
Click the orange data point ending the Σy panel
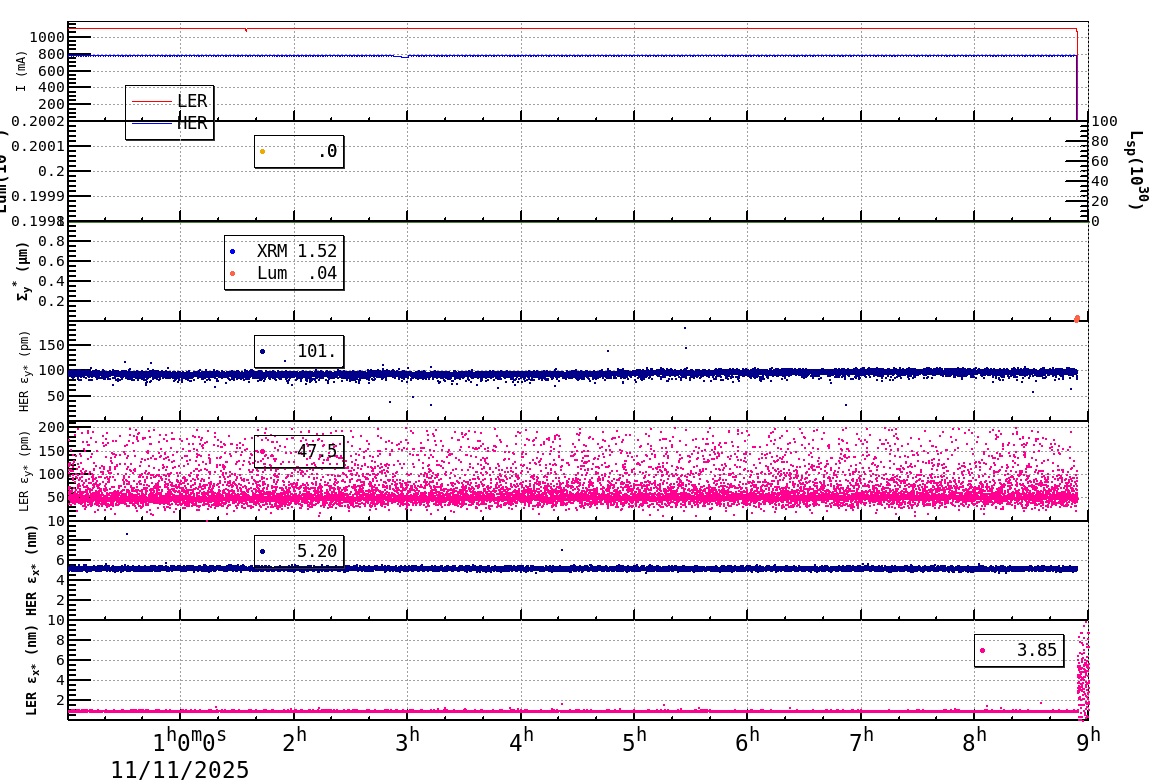(1076, 319)
